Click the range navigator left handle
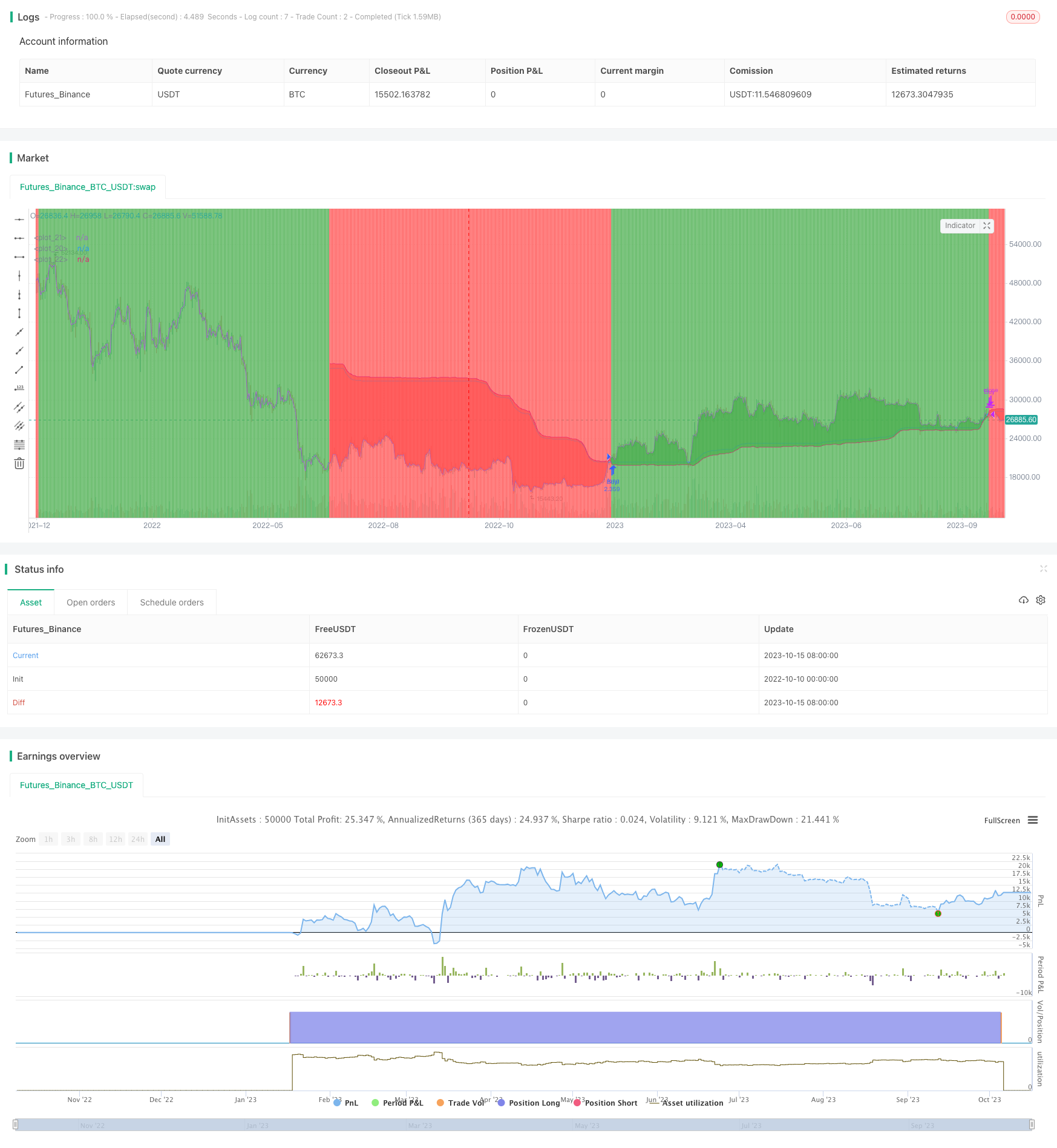Image resolution: width=1057 pixels, height=1148 pixels. click(16, 1124)
